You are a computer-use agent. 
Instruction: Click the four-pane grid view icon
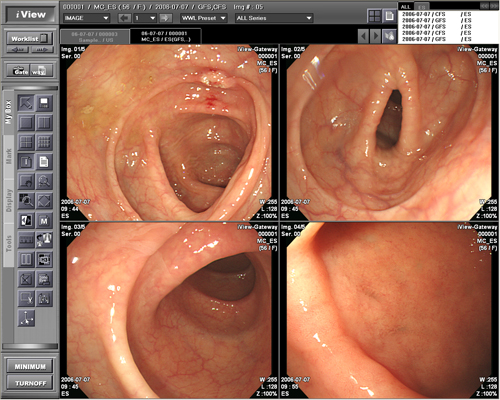tap(375, 16)
